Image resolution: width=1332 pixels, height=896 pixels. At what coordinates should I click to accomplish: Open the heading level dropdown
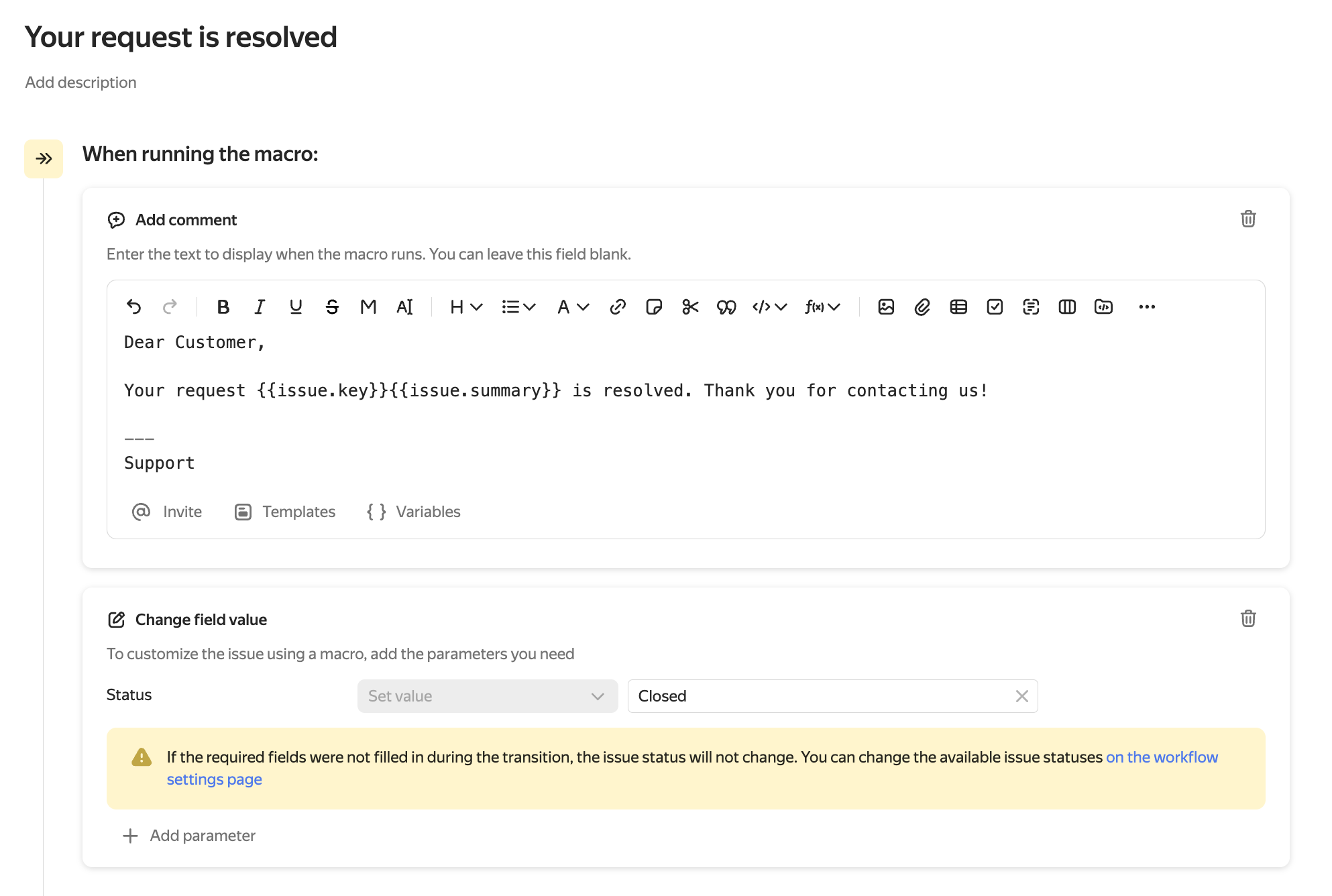point(465,306)
